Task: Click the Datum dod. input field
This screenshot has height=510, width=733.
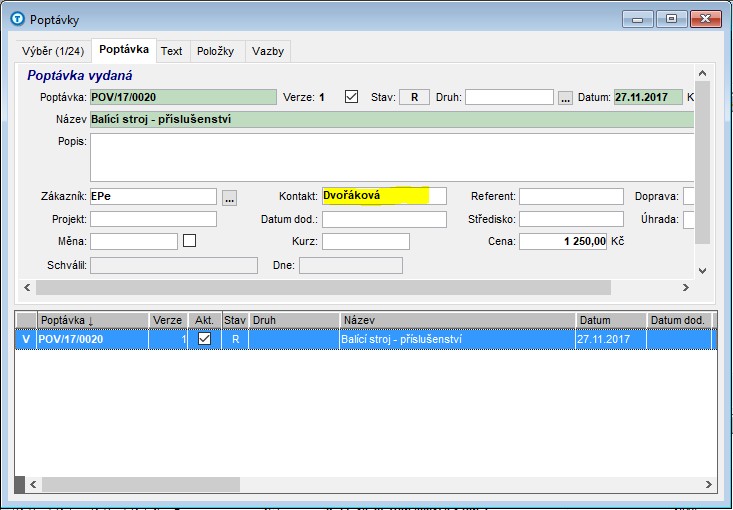Action: (x=384, y=219)
